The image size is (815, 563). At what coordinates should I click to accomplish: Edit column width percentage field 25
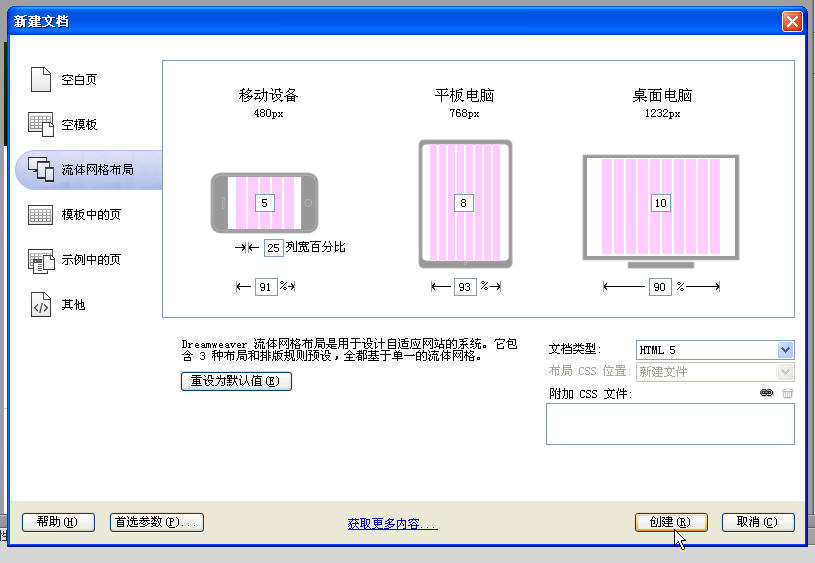(x=273, y=248)
